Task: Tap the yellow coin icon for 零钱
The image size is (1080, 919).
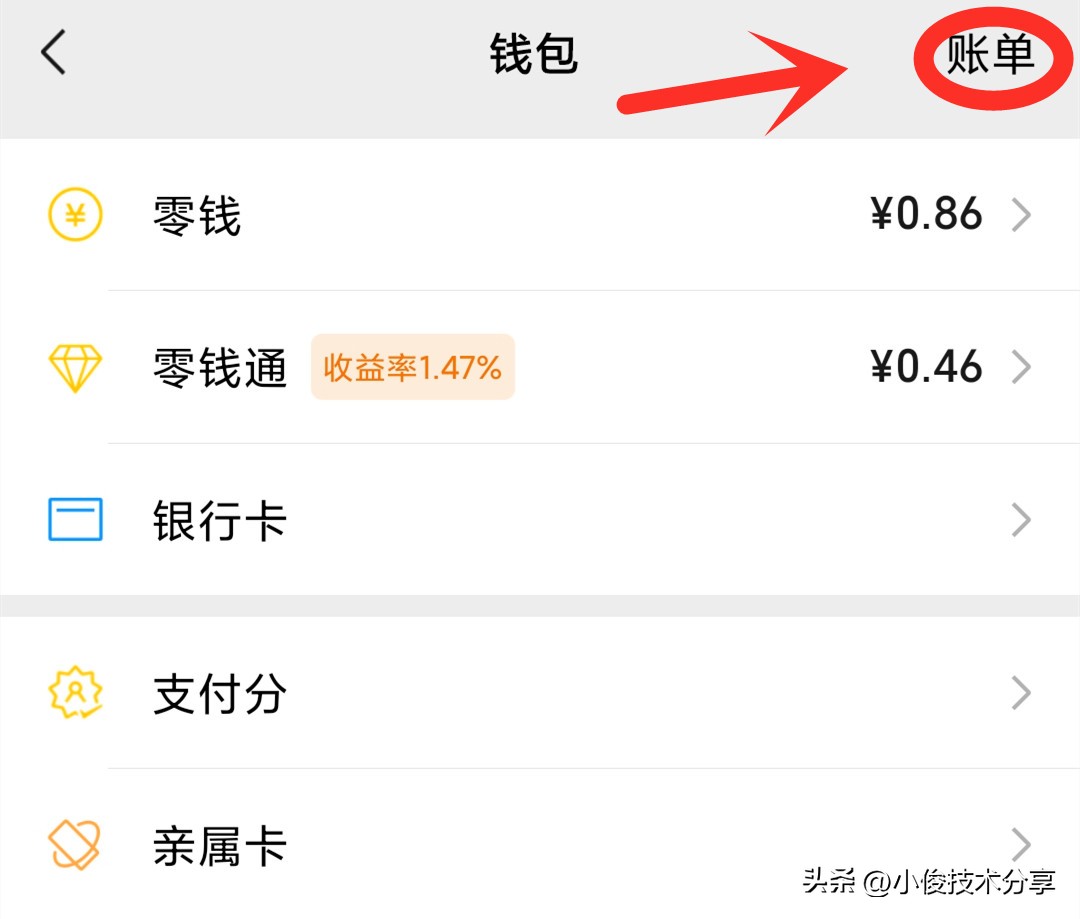Action: point(76,215)
